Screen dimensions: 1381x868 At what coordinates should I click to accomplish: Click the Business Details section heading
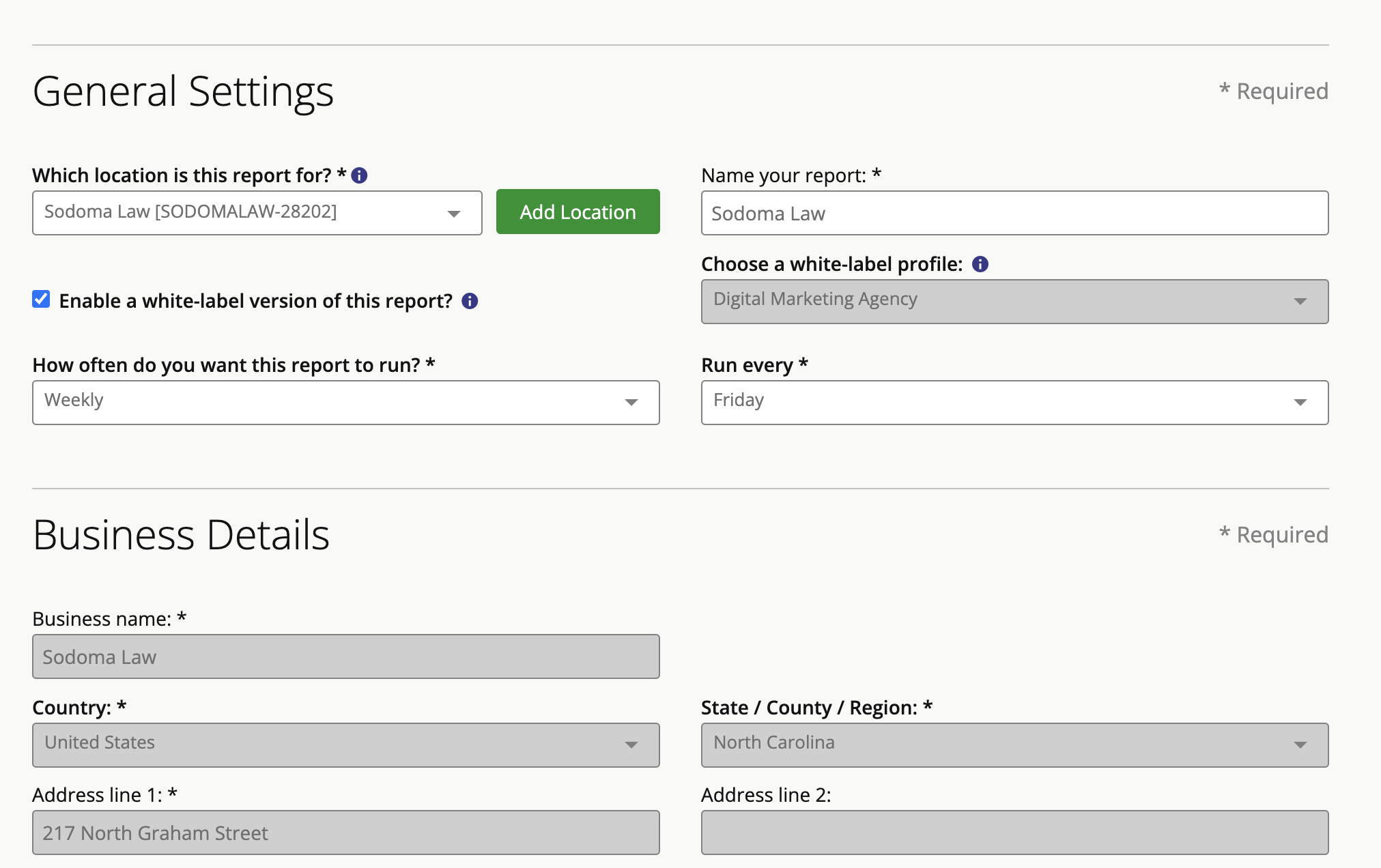pyautogui.click(x=181, y=535)
